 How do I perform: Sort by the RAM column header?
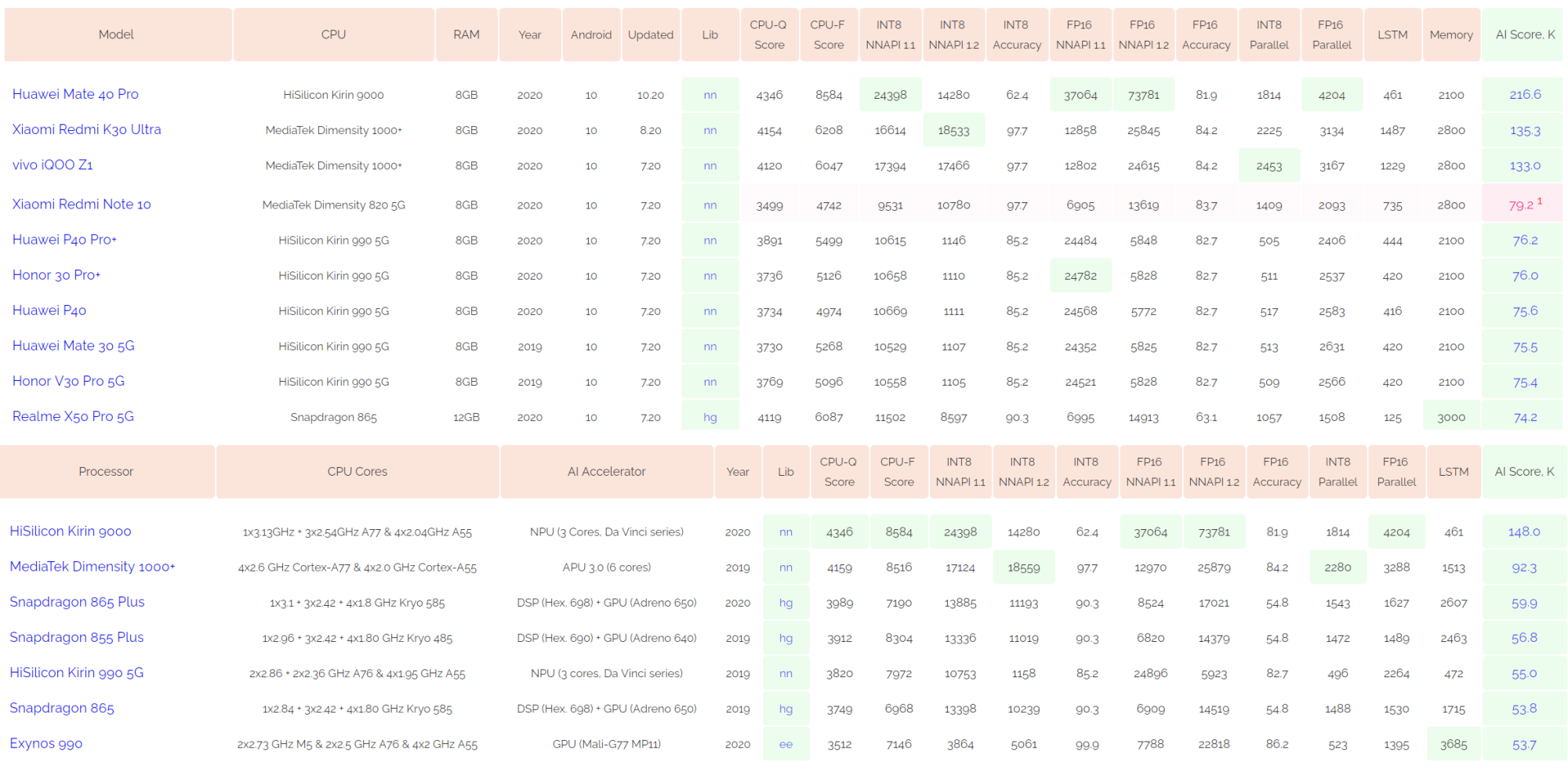coord(466,34)
